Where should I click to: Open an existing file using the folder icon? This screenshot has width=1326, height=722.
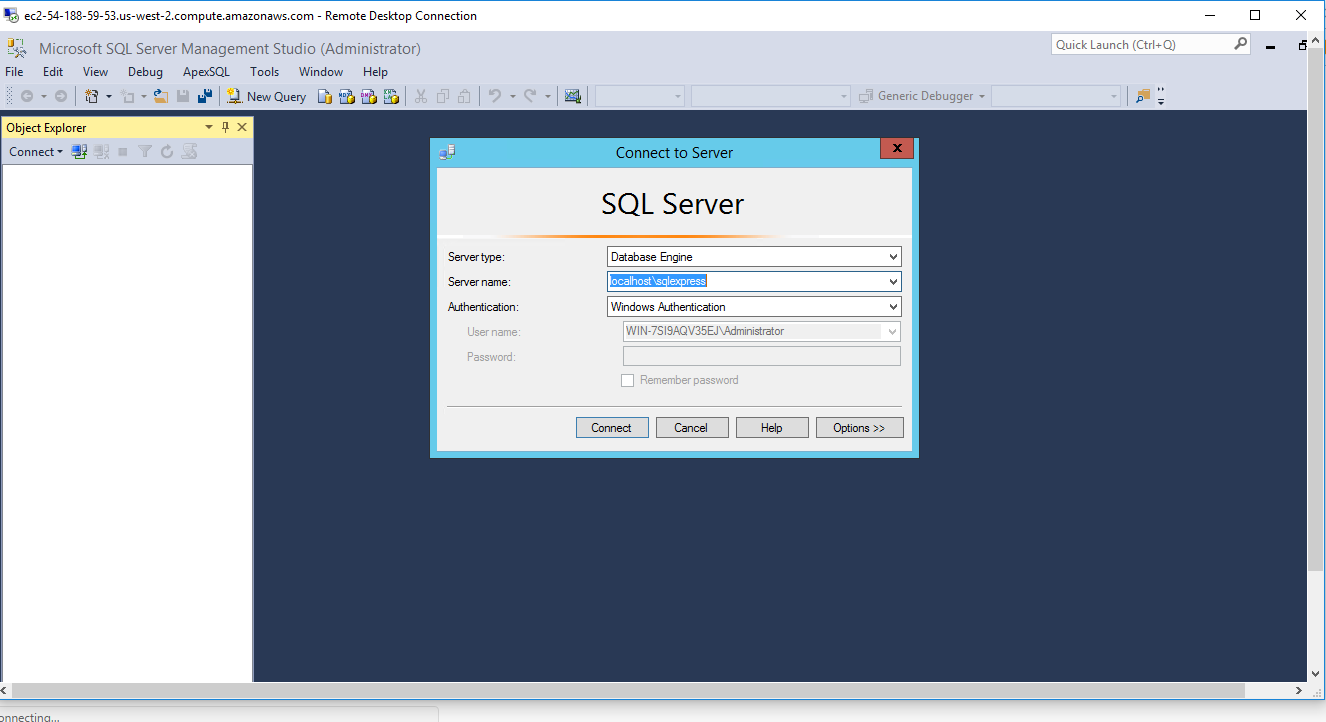click(159, 96)
